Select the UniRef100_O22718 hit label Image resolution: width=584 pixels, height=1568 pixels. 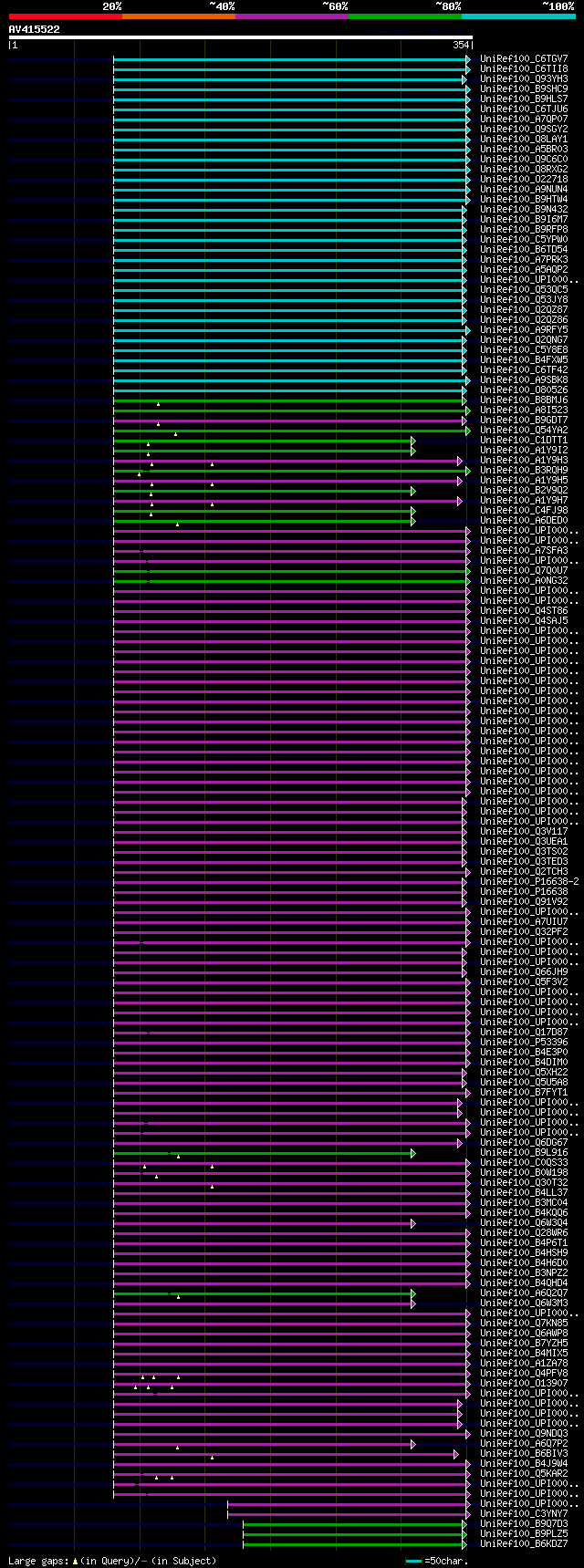point(524,180)
